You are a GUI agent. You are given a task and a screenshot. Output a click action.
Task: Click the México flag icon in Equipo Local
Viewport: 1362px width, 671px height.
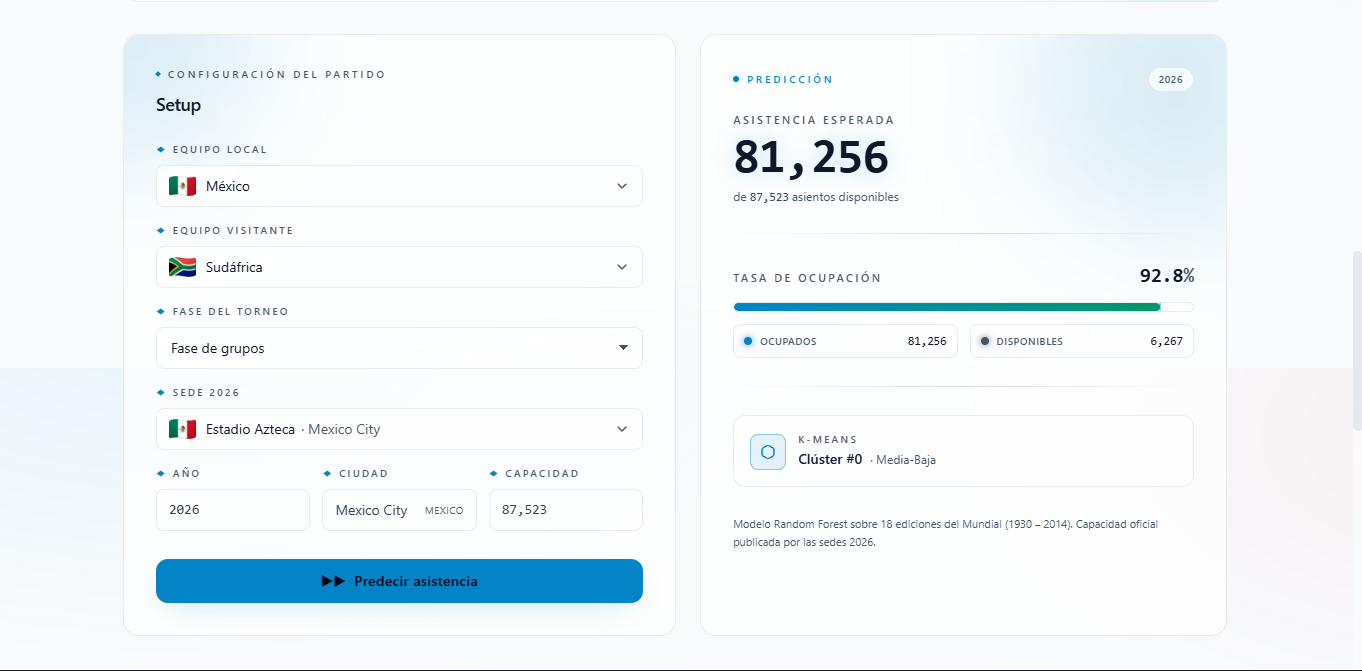pos(182,186)
